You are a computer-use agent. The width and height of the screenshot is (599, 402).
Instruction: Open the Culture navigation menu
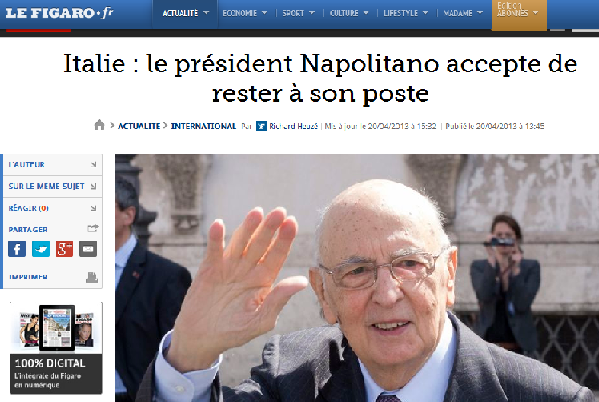tap(349, 13)
